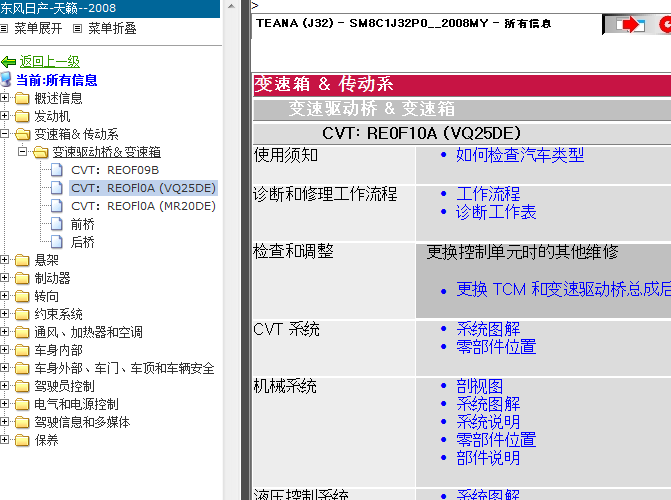This screenshot has width=671, height=500.
Task: Click 菜单展开 to expand all menus
Action: click(x=38, y=29)
